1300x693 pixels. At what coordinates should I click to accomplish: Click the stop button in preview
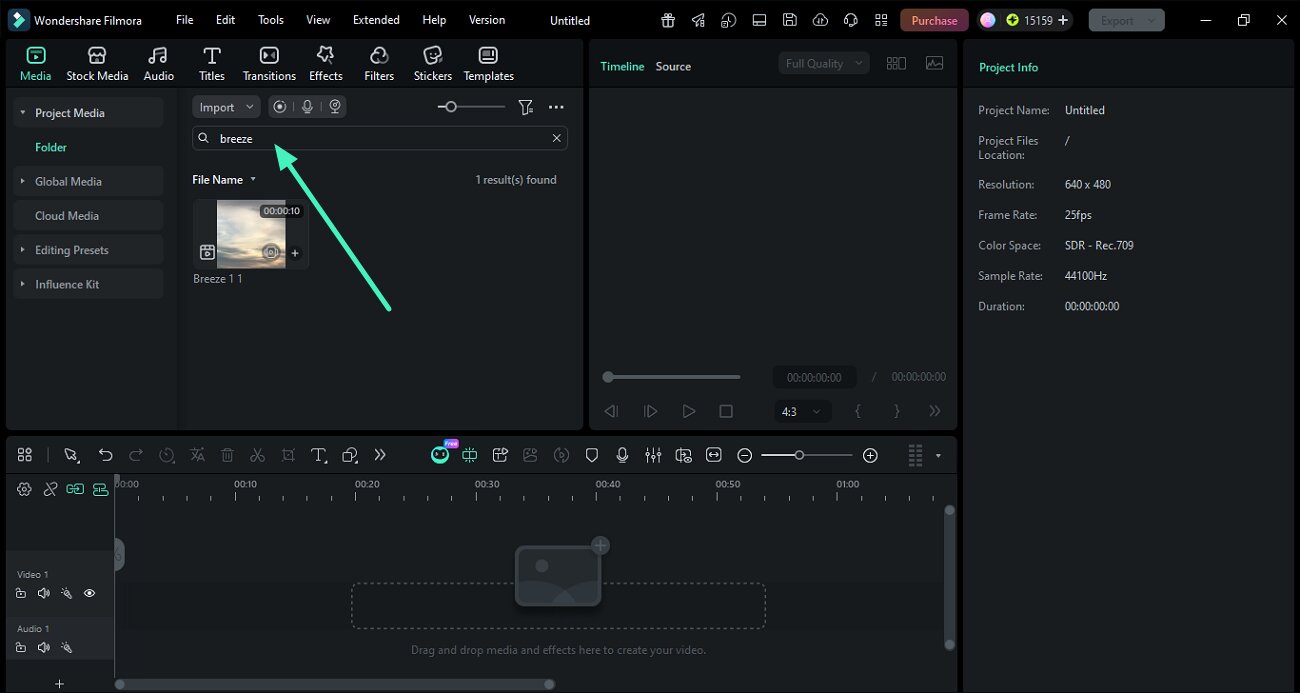726,411
